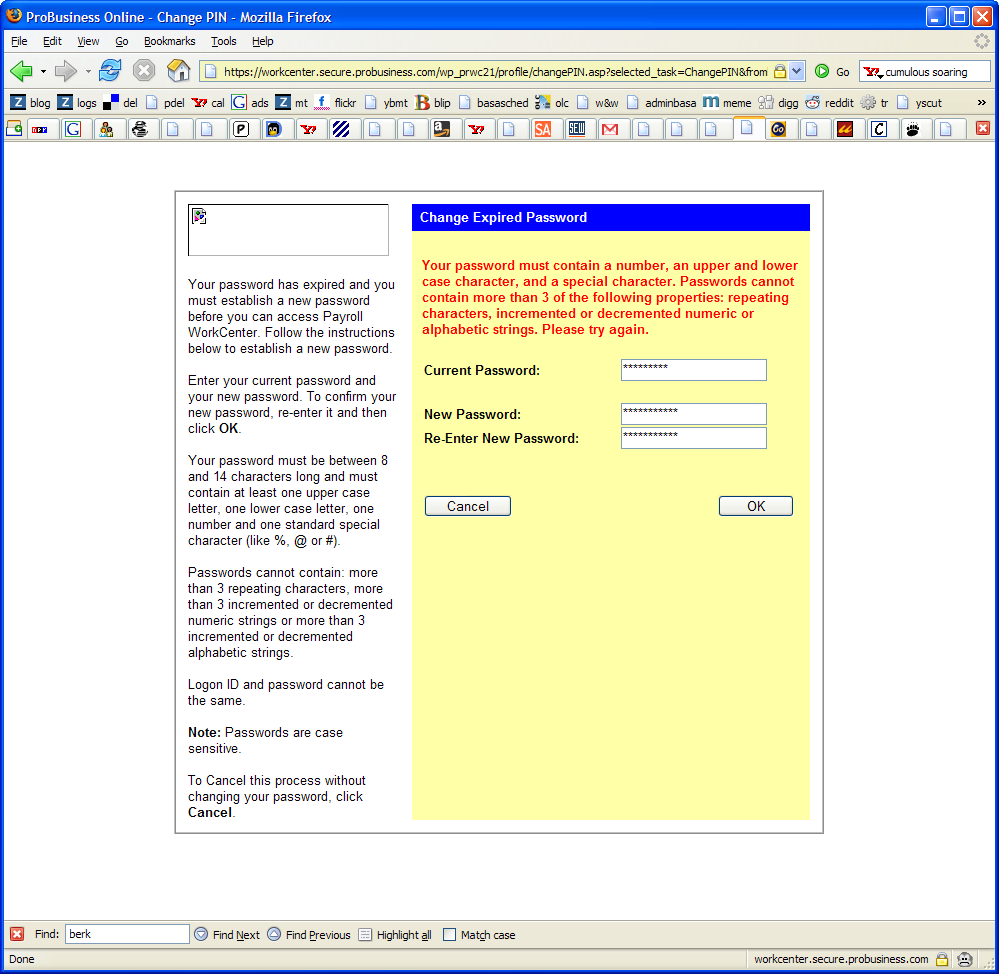Viewport: 999px width, 974px height.
Task: Go to the Home page icon
Action: (x=178, y=71)
